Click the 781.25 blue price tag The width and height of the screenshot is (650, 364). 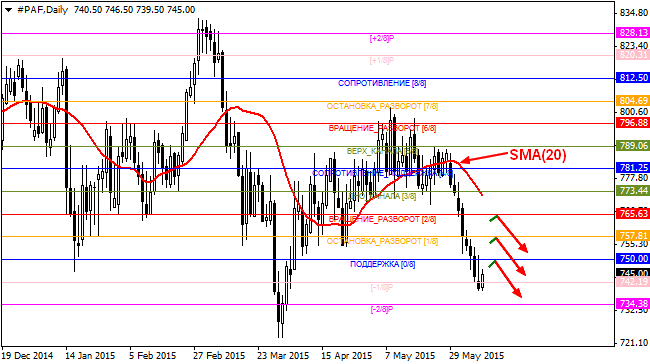[633, 167]
